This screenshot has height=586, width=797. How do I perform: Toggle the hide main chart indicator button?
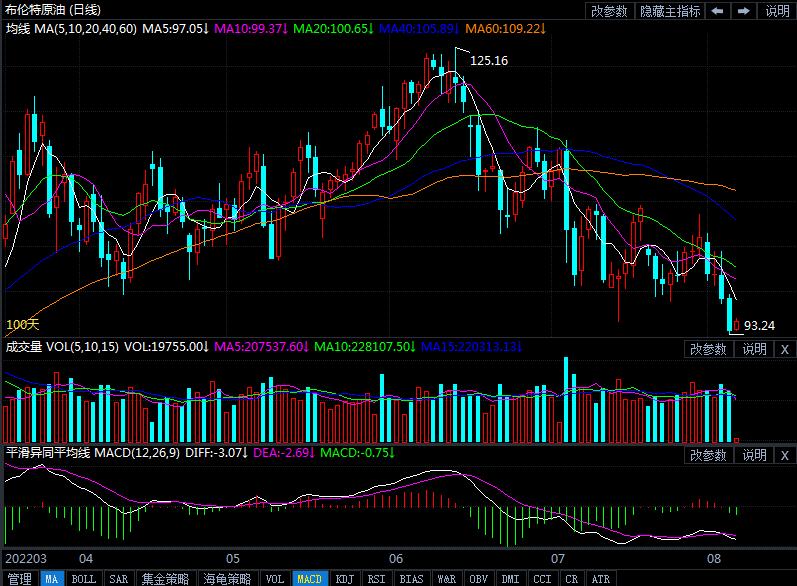click(670, 11)
